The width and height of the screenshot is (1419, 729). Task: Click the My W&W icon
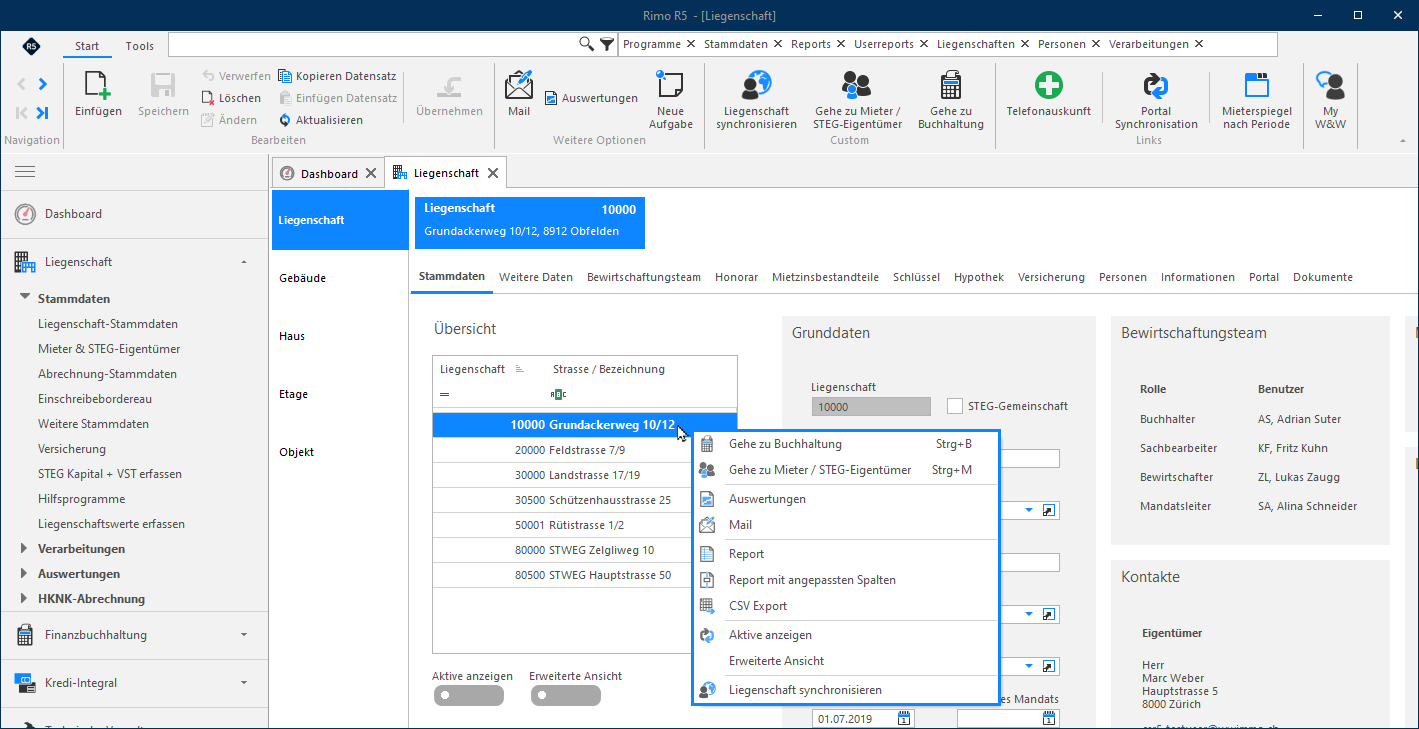coord(1329,85)
